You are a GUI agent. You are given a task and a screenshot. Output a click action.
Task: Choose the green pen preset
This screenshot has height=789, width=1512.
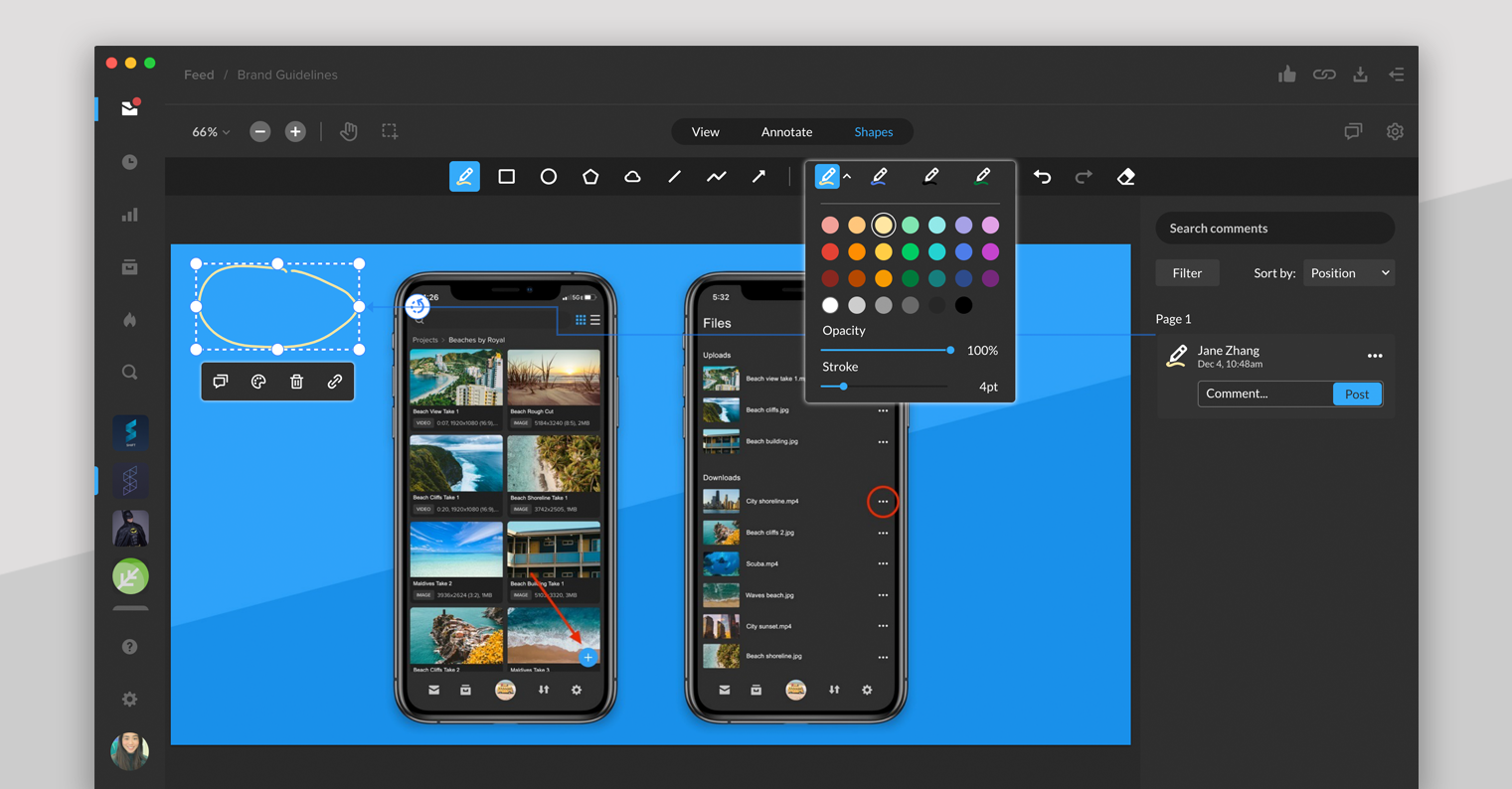(982, 177)
